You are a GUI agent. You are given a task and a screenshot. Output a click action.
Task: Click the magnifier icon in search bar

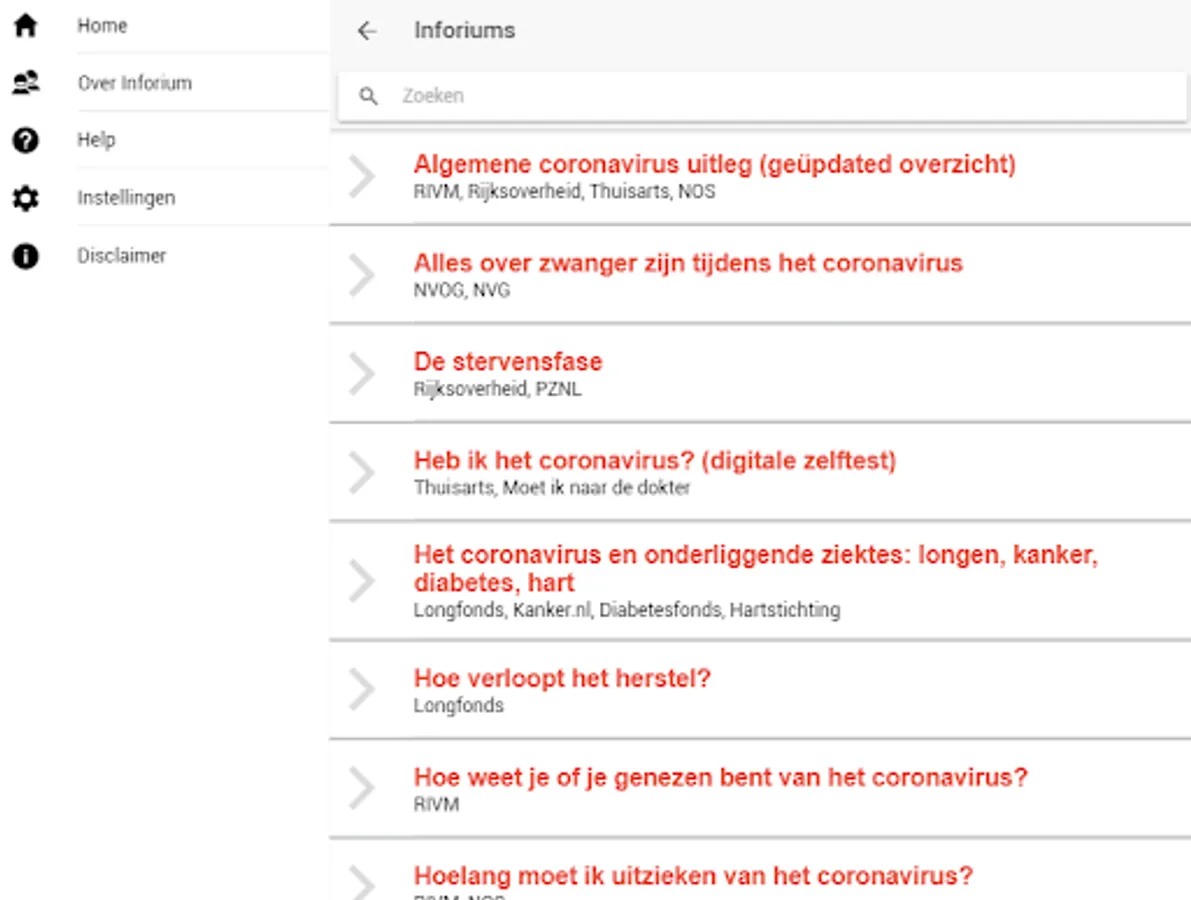pyautogui.click(x=368, y=96)
